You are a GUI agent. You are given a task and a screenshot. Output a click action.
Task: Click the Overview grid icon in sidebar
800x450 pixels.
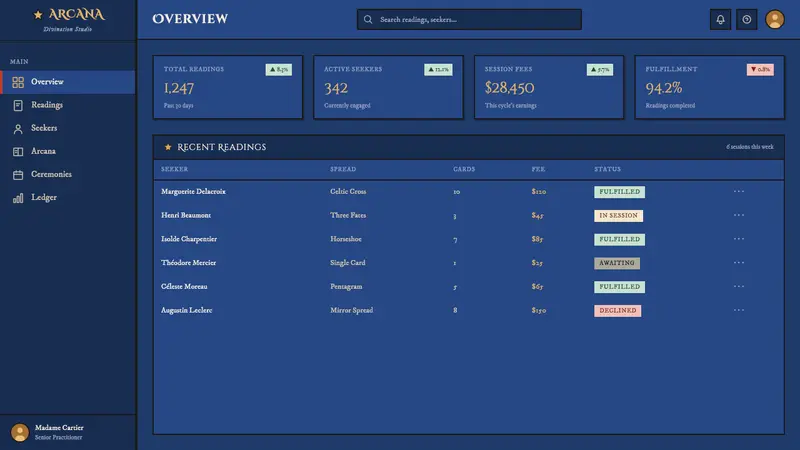pyautogui.click(x=18, y=82)
